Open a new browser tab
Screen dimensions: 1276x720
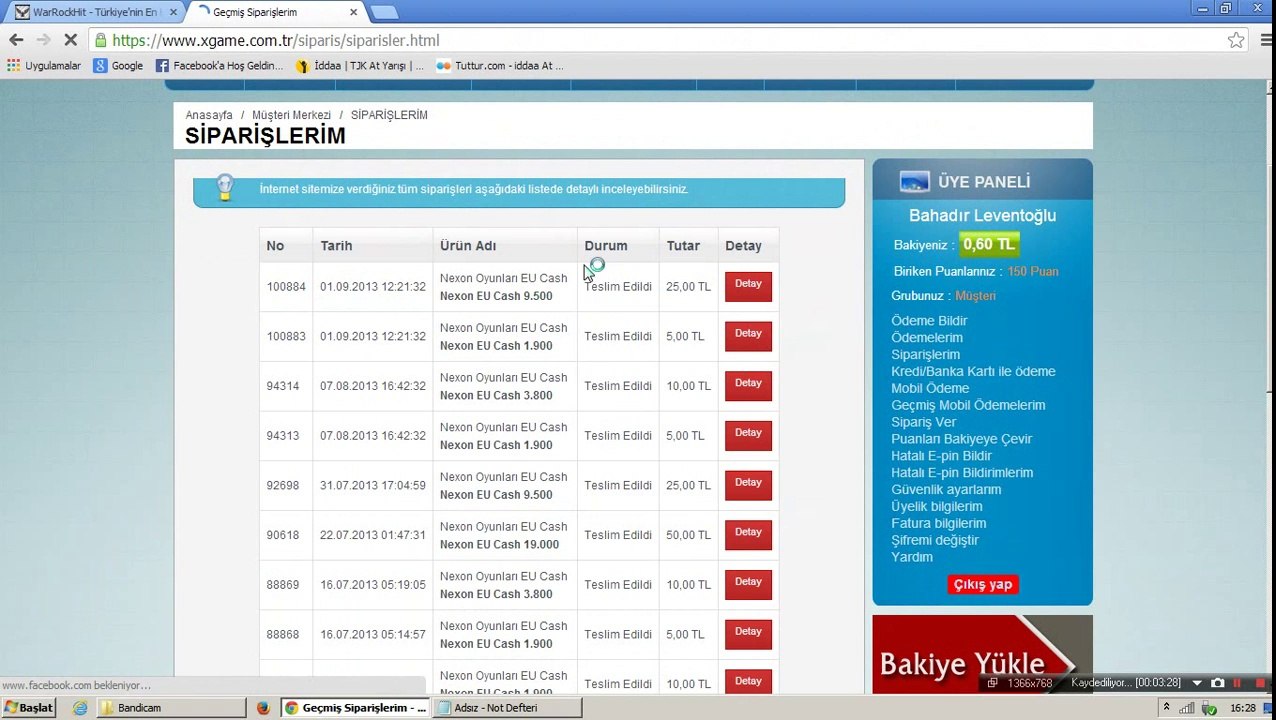coord(384,12)
